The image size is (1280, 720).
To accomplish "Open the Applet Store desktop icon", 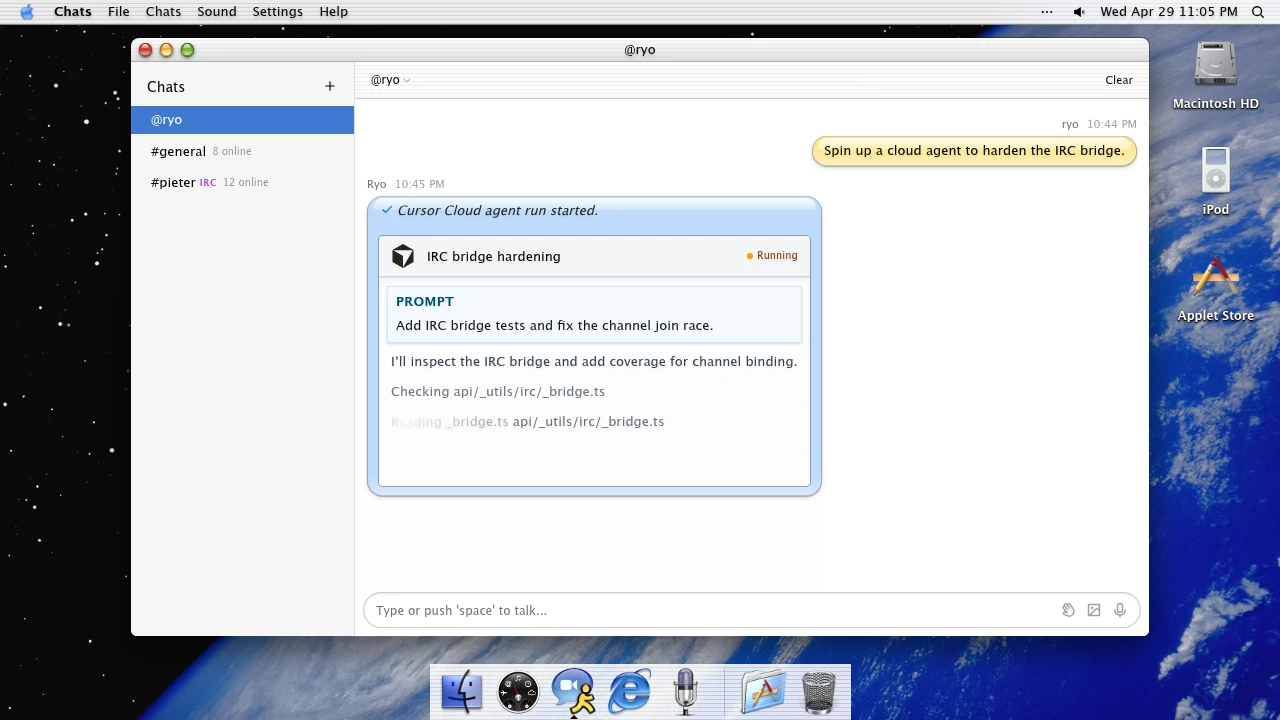I will click(1216, 290).
